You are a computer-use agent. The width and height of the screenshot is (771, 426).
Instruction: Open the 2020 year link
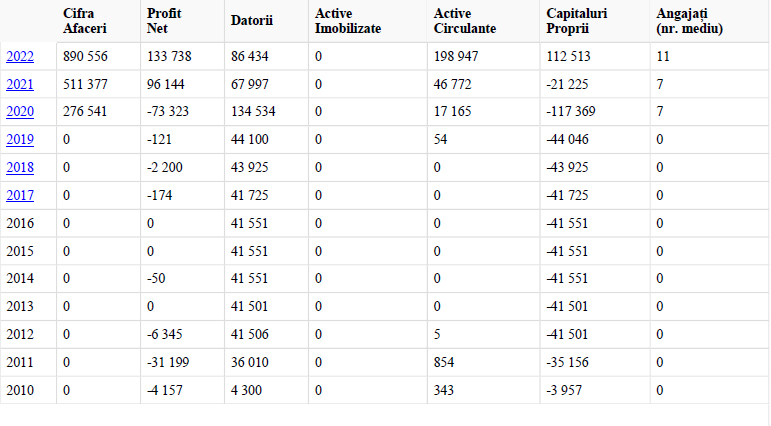(x=20, y=112)
